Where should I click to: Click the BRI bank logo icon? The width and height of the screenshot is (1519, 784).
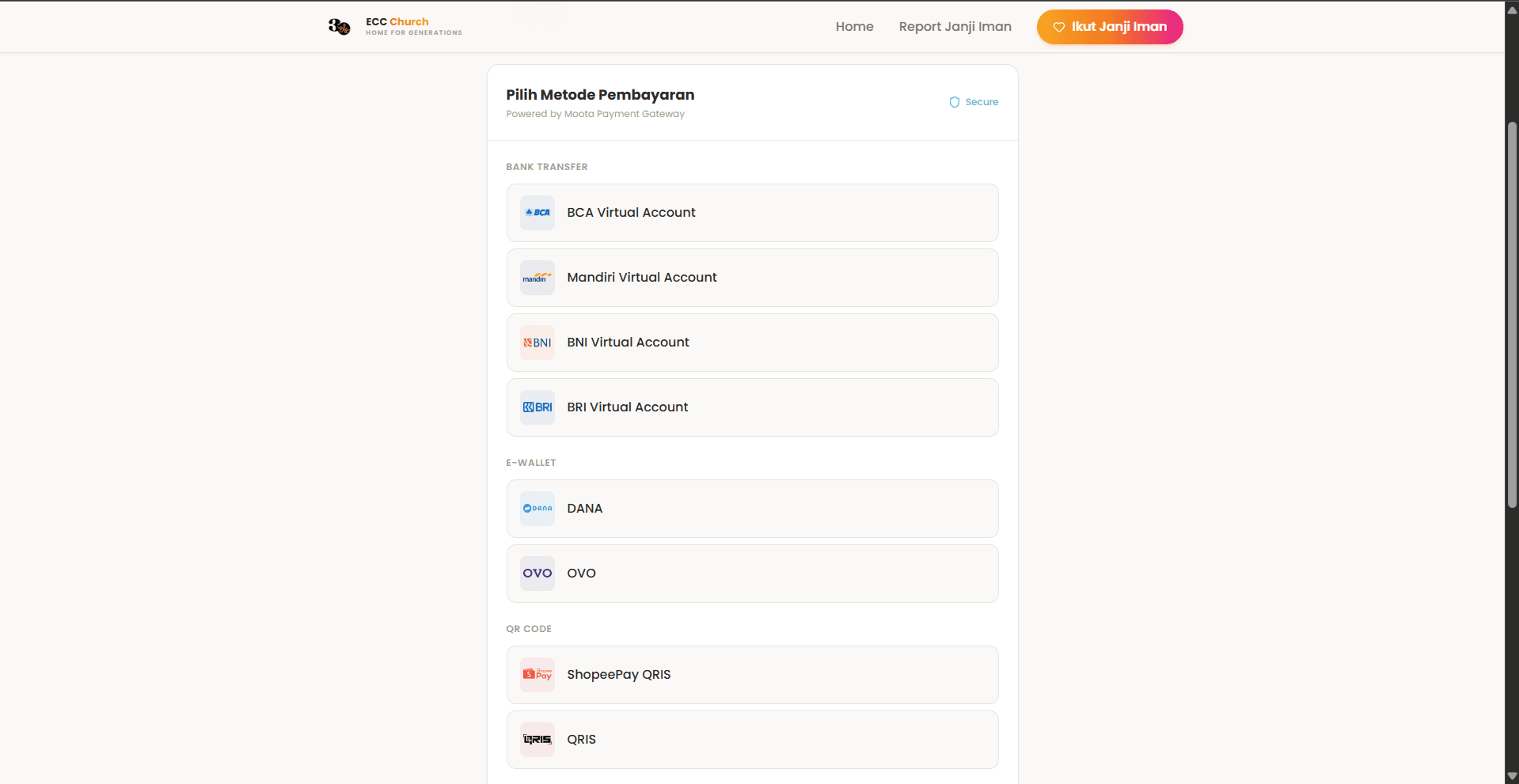[537, 407]
